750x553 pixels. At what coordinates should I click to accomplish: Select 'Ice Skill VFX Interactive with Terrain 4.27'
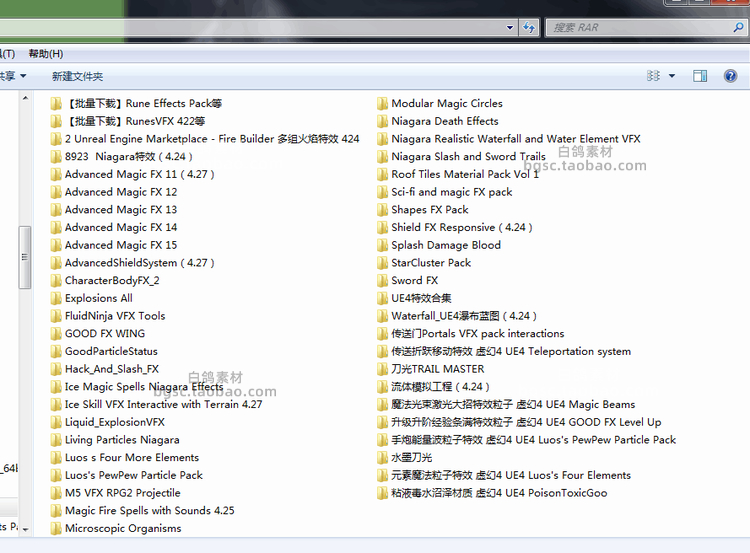coord(164,404)
